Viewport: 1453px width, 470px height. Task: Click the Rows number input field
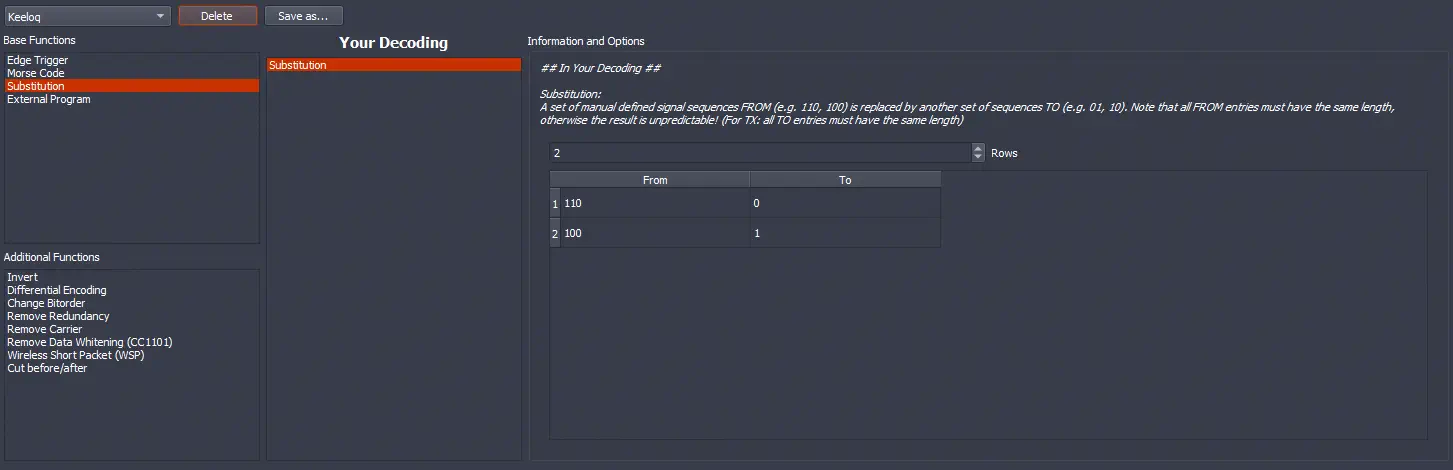pos(760,153)
